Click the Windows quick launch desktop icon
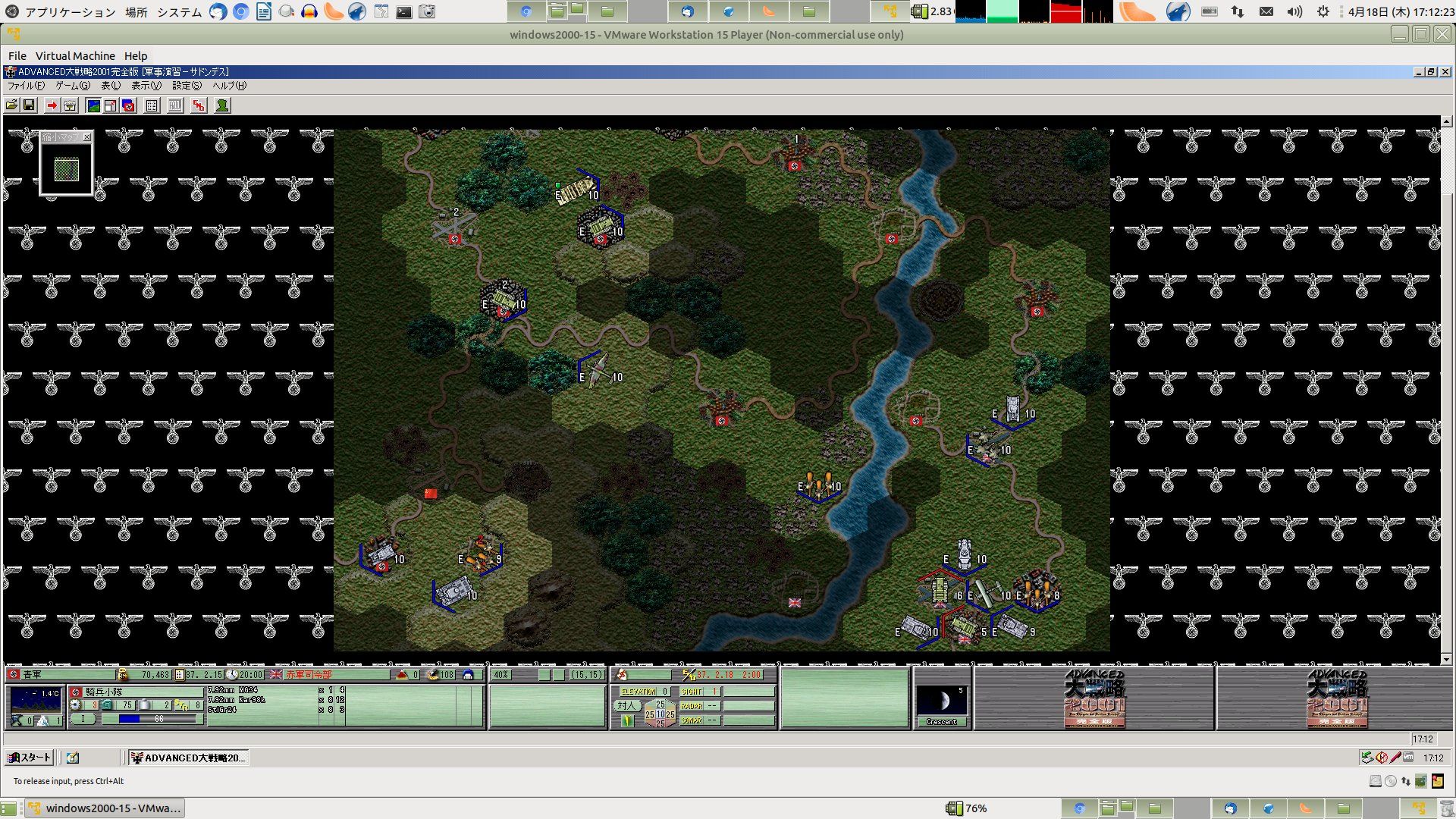Image resolution: width=1456 pixels, height=819 pixels. pos(73,758)
